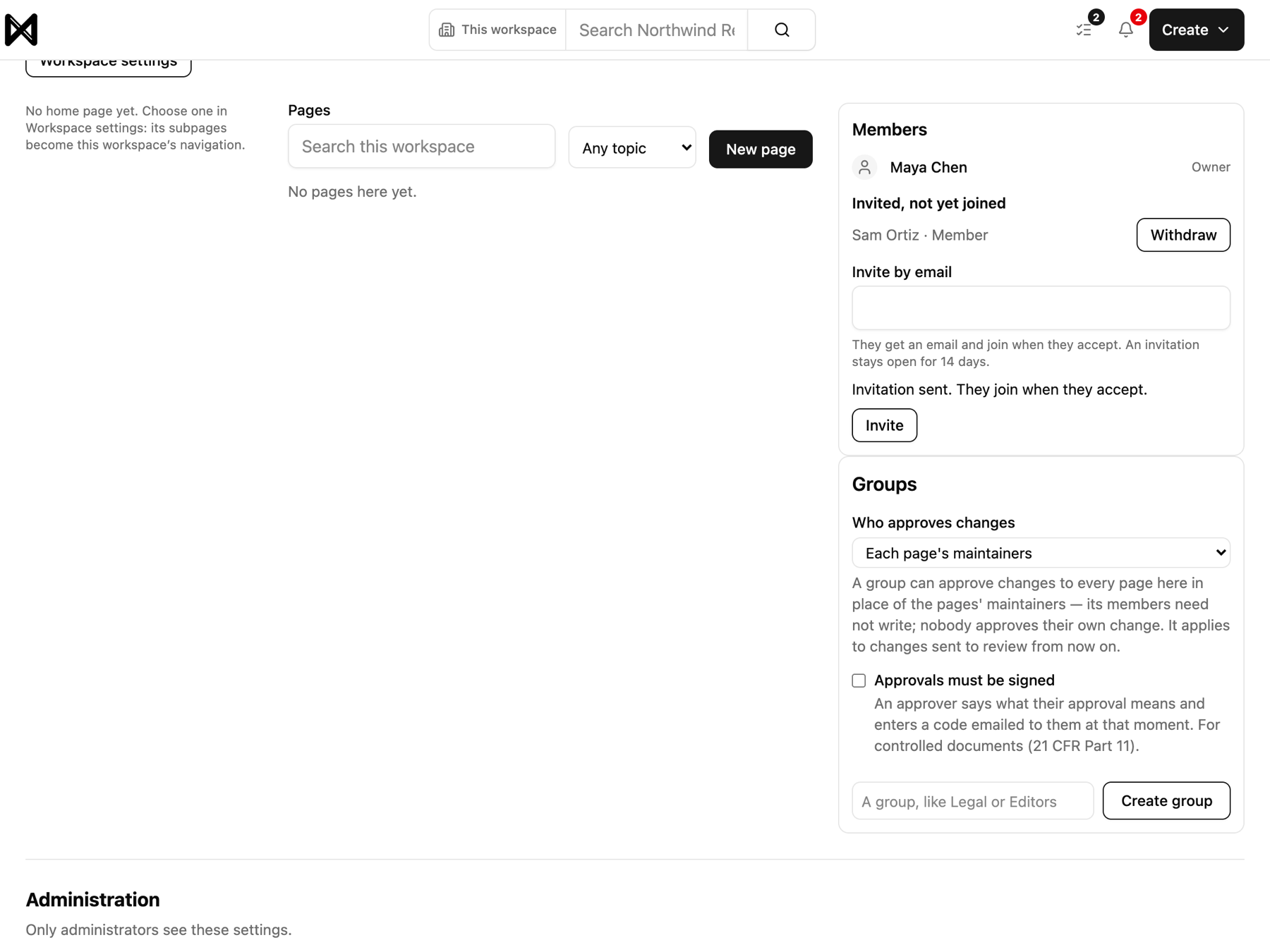Click the Create group button
This screenshot has width=1270, height=952.
tap(1166, 800)
